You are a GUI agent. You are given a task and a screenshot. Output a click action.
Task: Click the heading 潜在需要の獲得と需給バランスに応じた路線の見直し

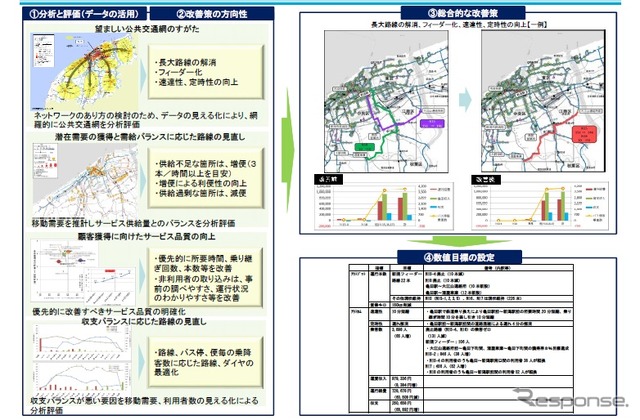pyautogui.click(x=150, y=136)
